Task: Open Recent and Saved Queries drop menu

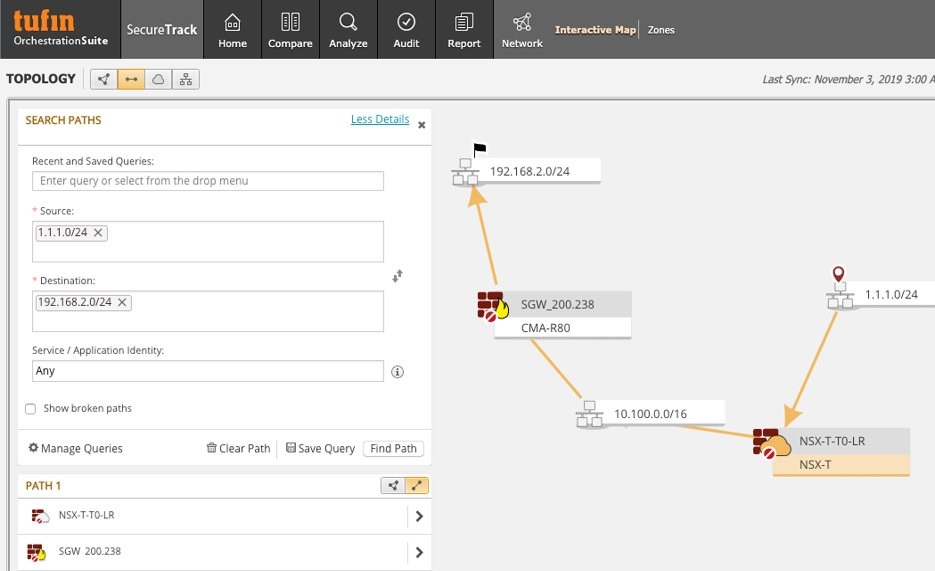Action: tap(208, 181)
